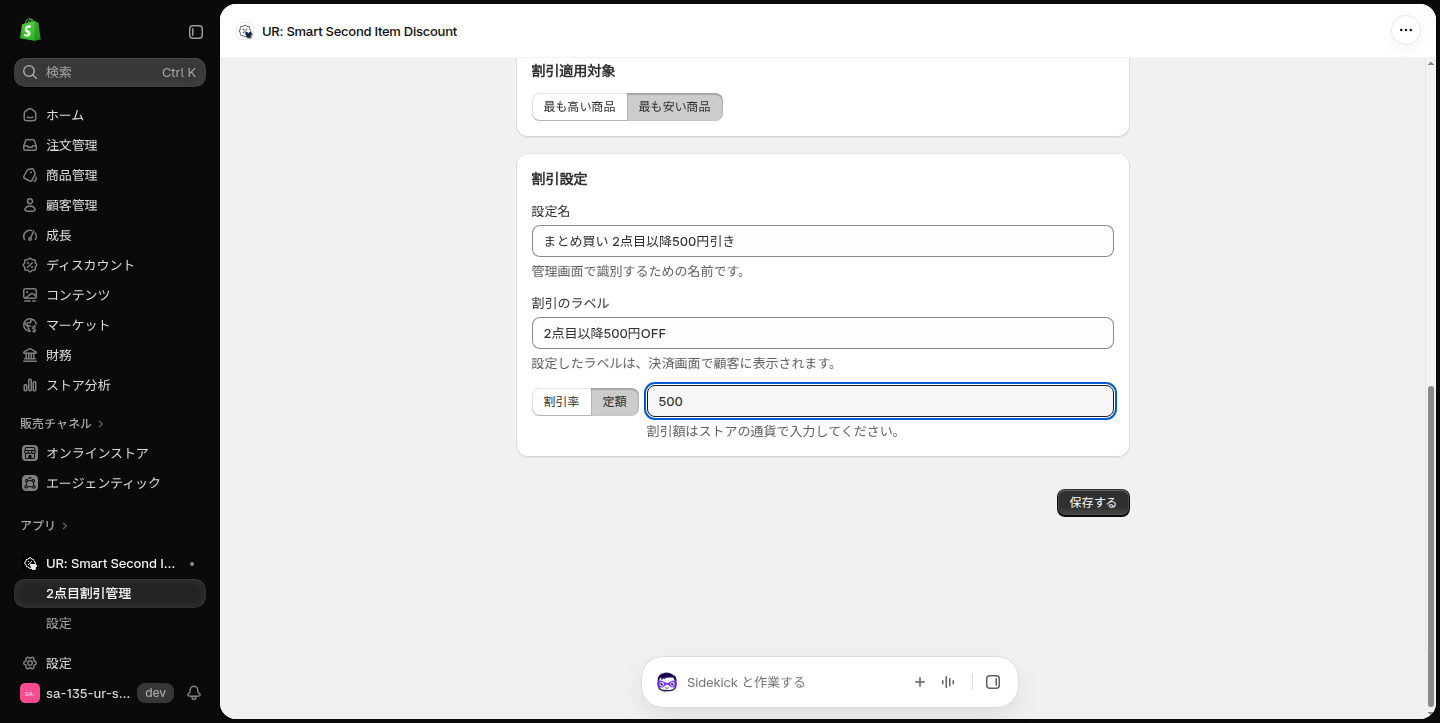Click the 割引のラベル input field
1440x723 pixels.
coord(823,333)
